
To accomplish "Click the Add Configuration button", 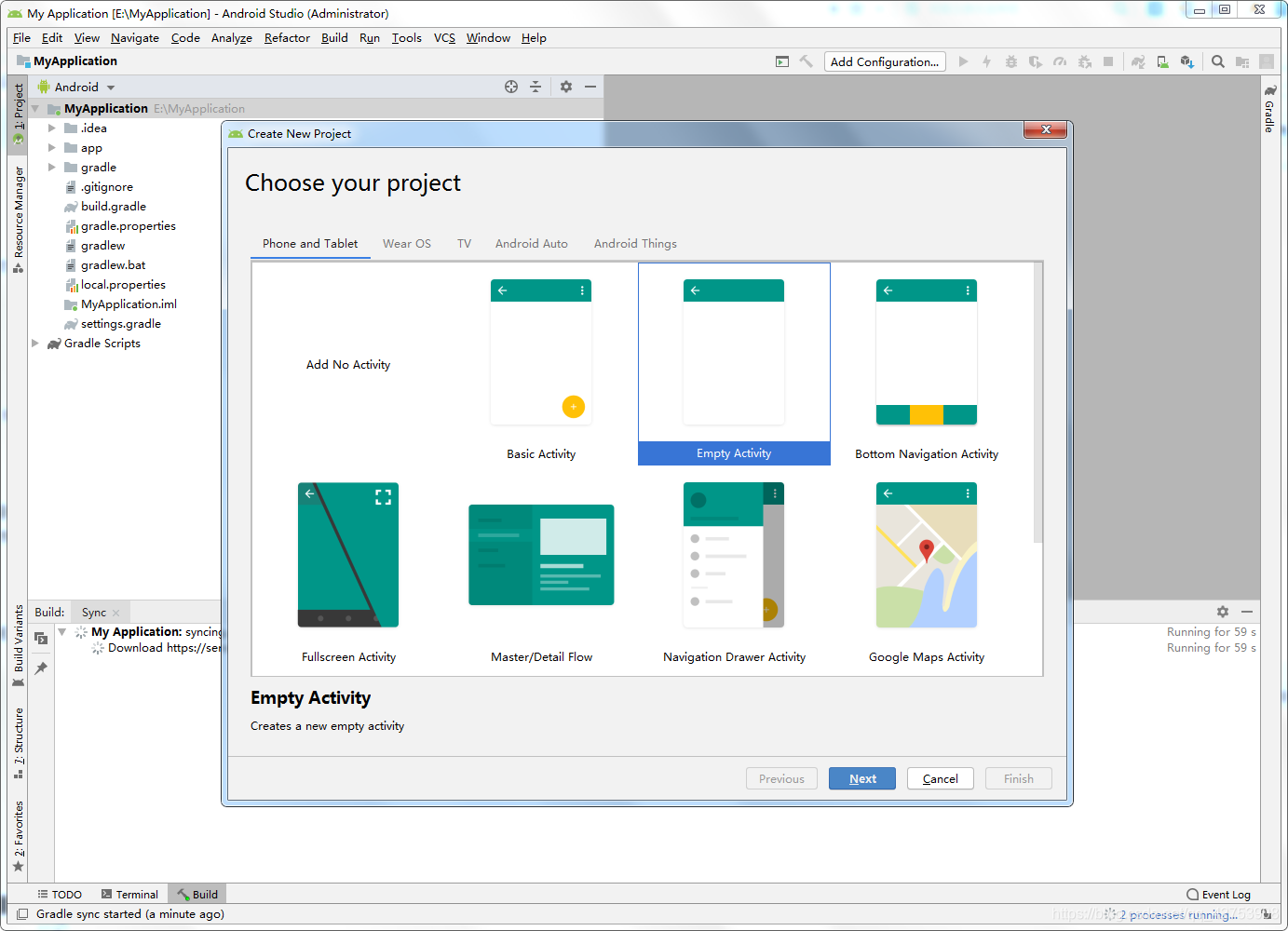I will (885, 61).
